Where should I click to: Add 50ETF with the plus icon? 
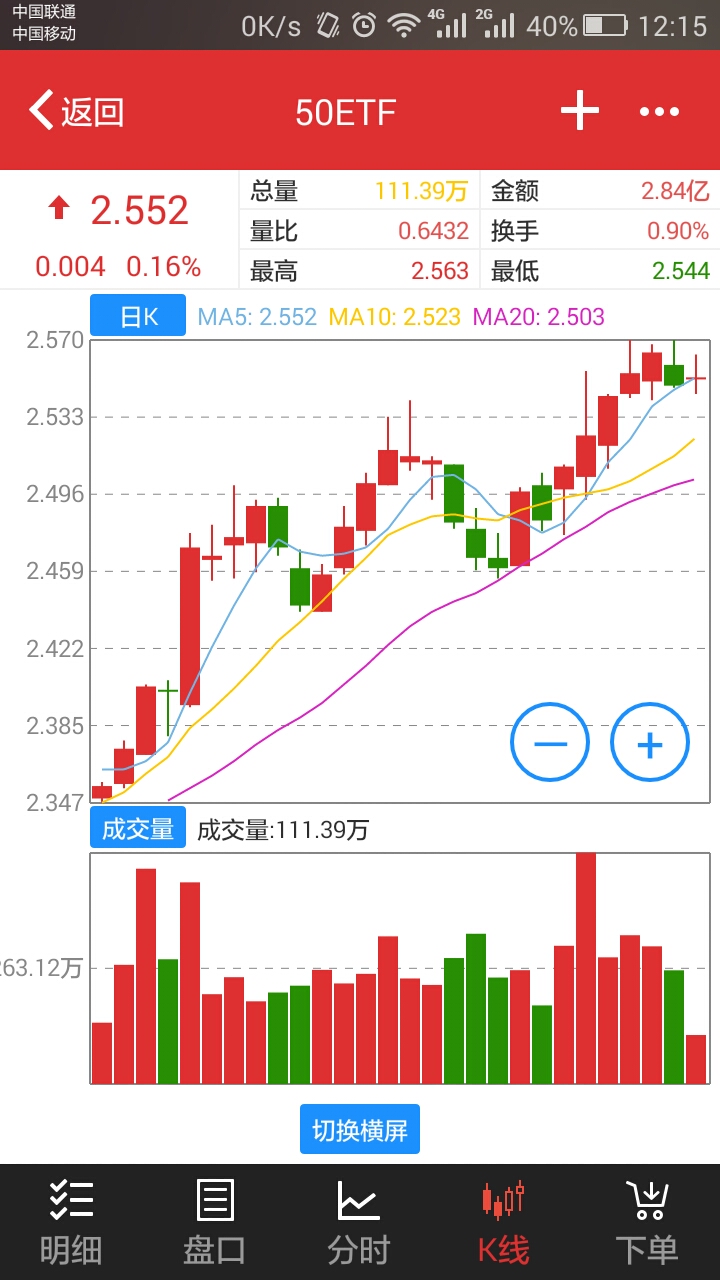pyautogui.click(x=579, y=111)
